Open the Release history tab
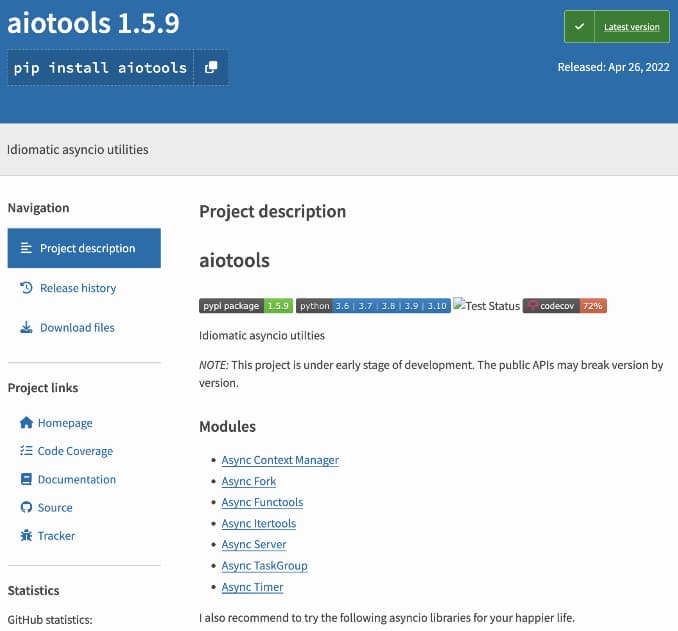This screenshot has width=678, height=631. 78,288
